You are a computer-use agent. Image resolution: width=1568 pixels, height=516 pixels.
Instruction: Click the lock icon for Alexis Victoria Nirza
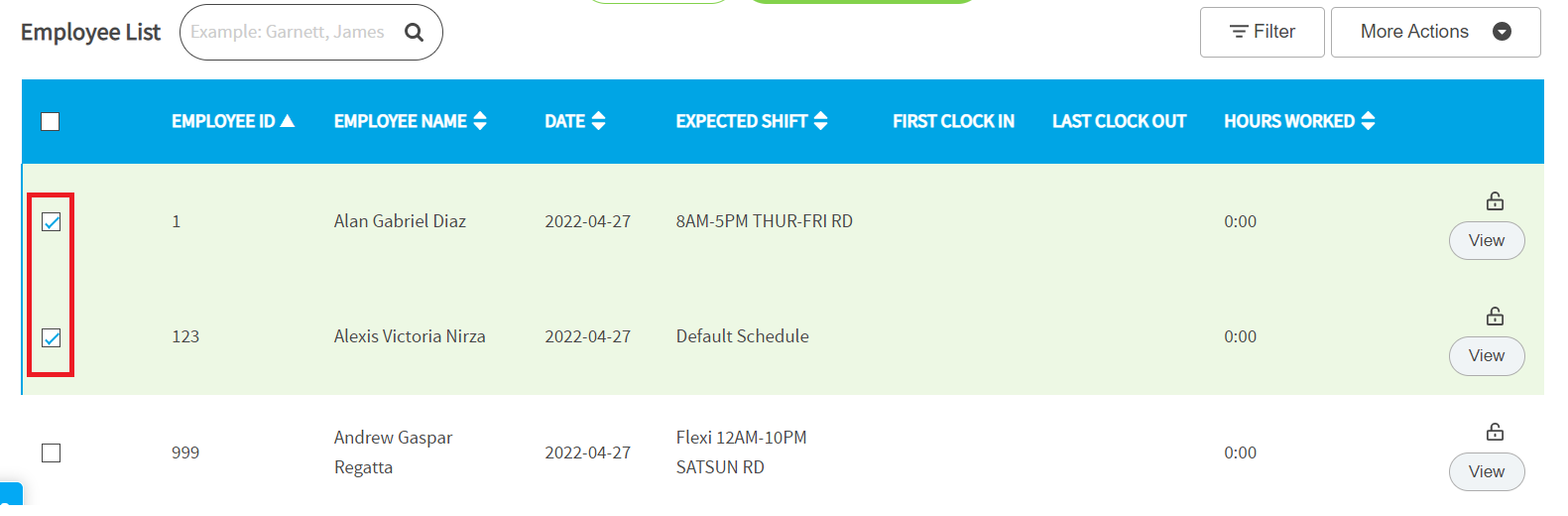[x=1495, y=317]
